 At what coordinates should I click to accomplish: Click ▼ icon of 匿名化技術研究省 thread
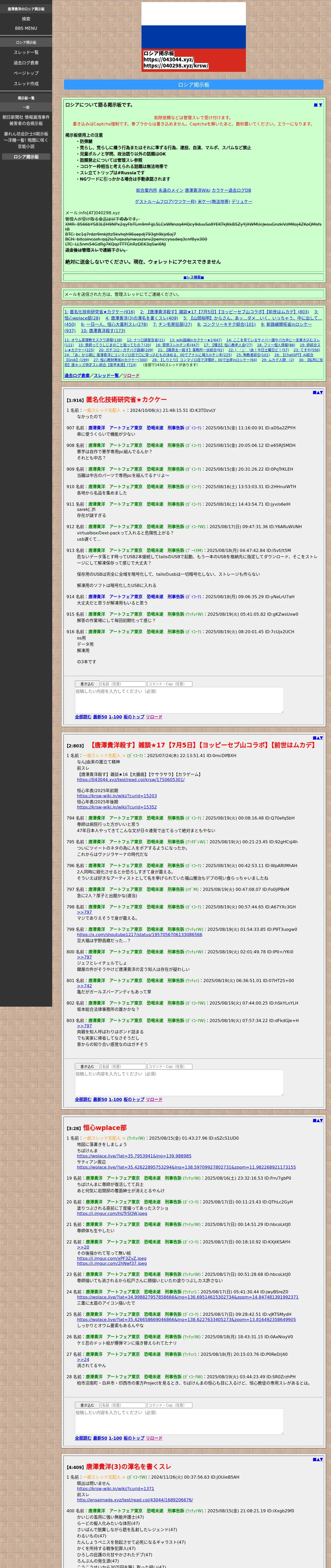pos(321,392)
